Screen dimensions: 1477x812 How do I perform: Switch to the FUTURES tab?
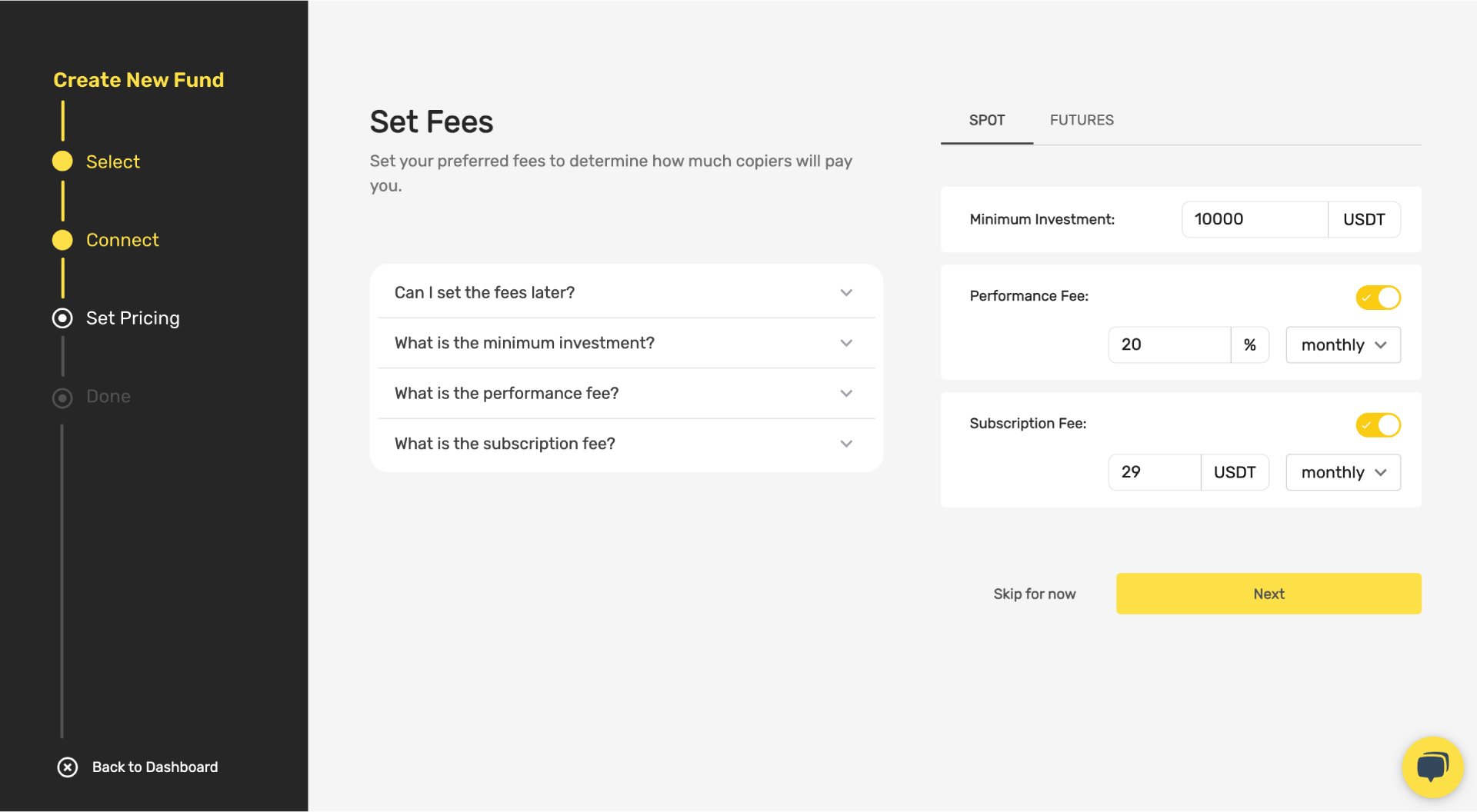click(x=1082, y=120)
